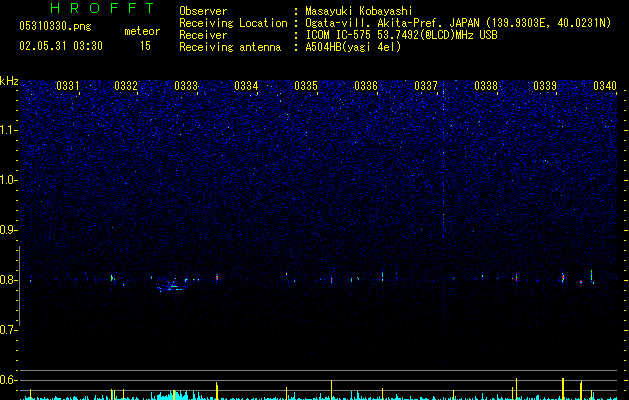Select the Ogata-vill. Akita-Pref. JAPAN location text
Viewport: 629px width, 400px height.
[x=458, y=23]
